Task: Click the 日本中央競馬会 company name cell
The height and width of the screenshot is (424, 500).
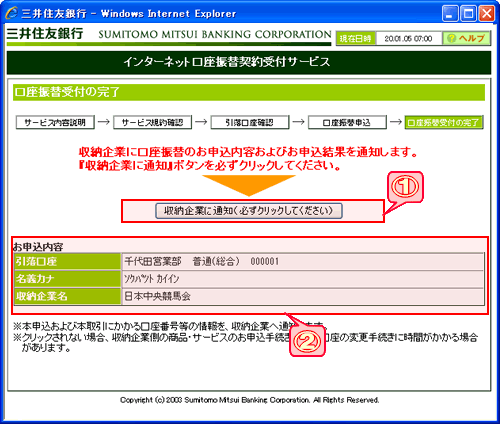Action: click(303, 296)
